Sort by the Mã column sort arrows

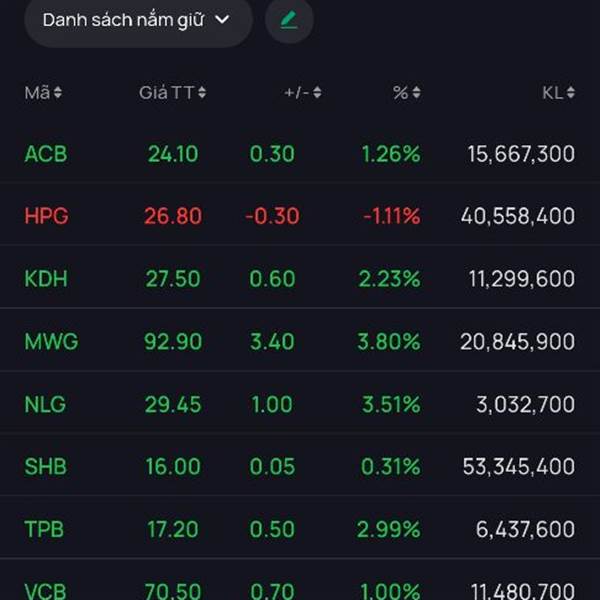coord(58,93)
